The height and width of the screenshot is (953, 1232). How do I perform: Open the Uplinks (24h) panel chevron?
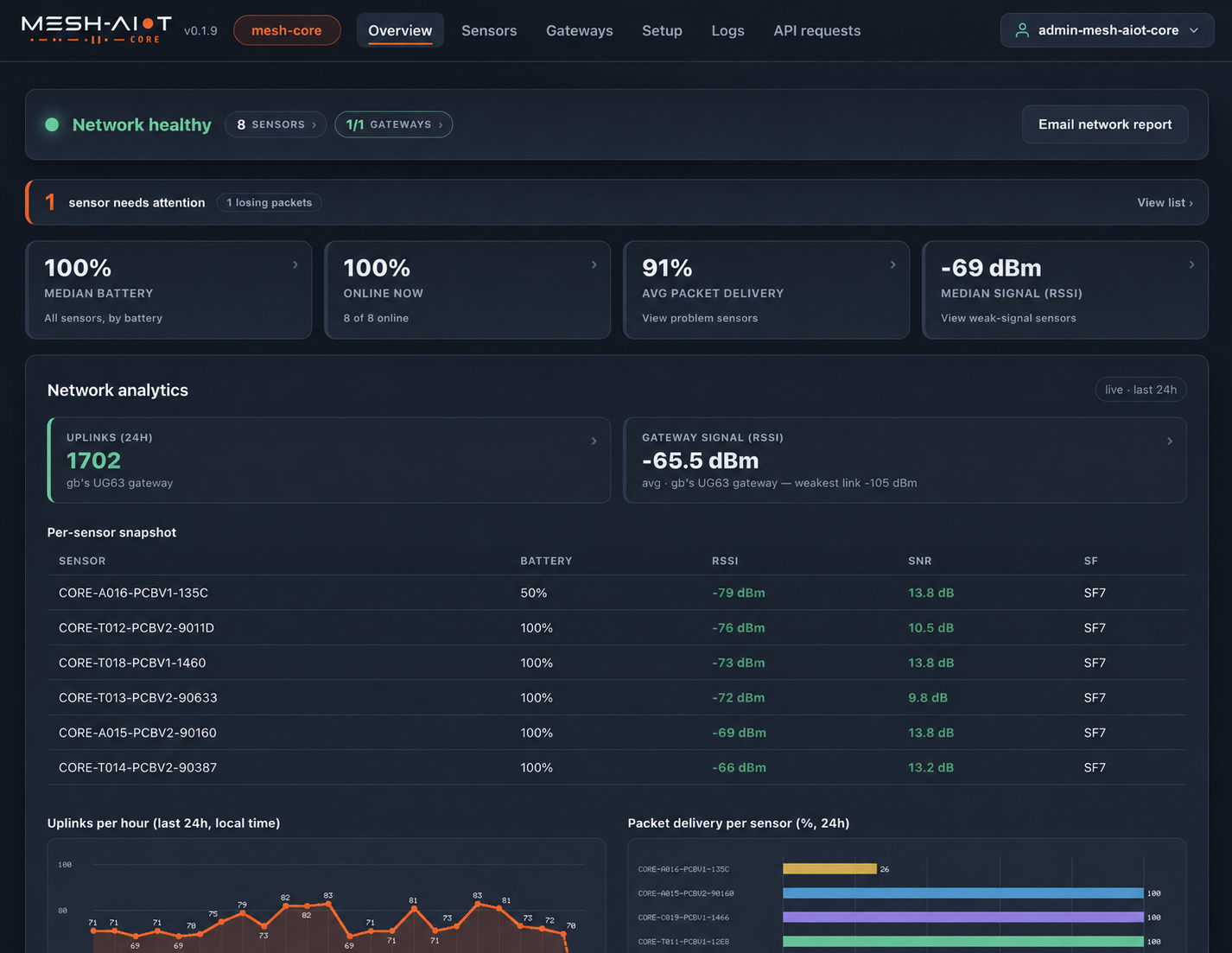point(594,441)
